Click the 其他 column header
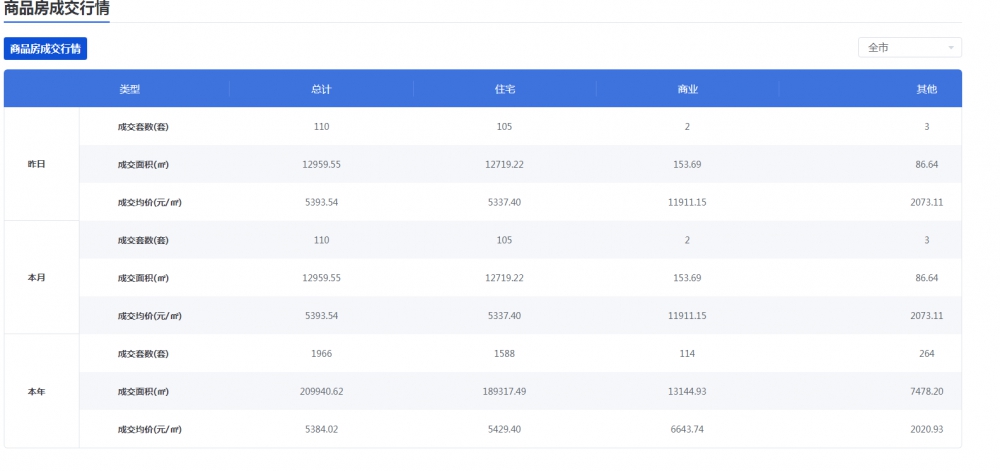The width and height of the screenshot is (1000, 471). (927, 90)
